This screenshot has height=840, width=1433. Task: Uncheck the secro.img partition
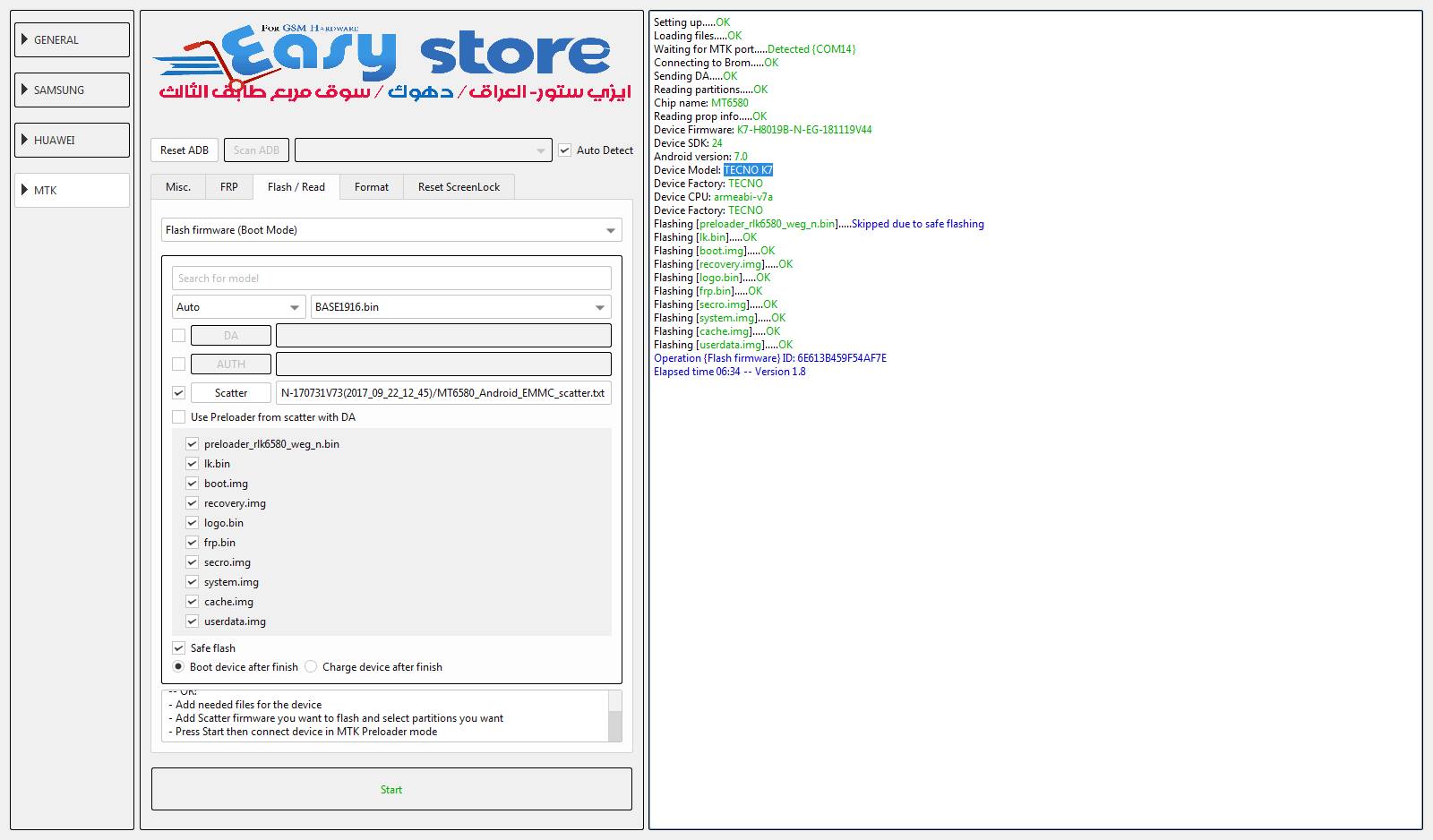click(x=192, y=562)
